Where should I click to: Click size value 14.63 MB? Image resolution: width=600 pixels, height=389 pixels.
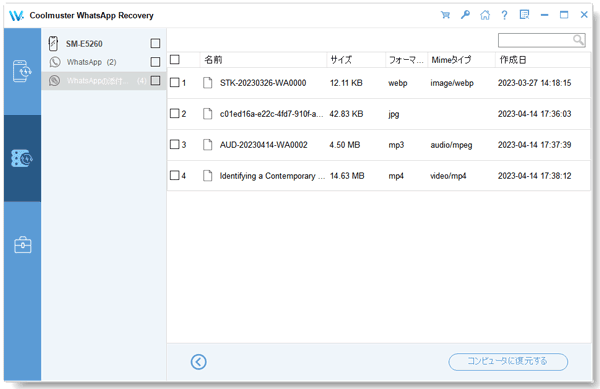[x=347, y=176]
